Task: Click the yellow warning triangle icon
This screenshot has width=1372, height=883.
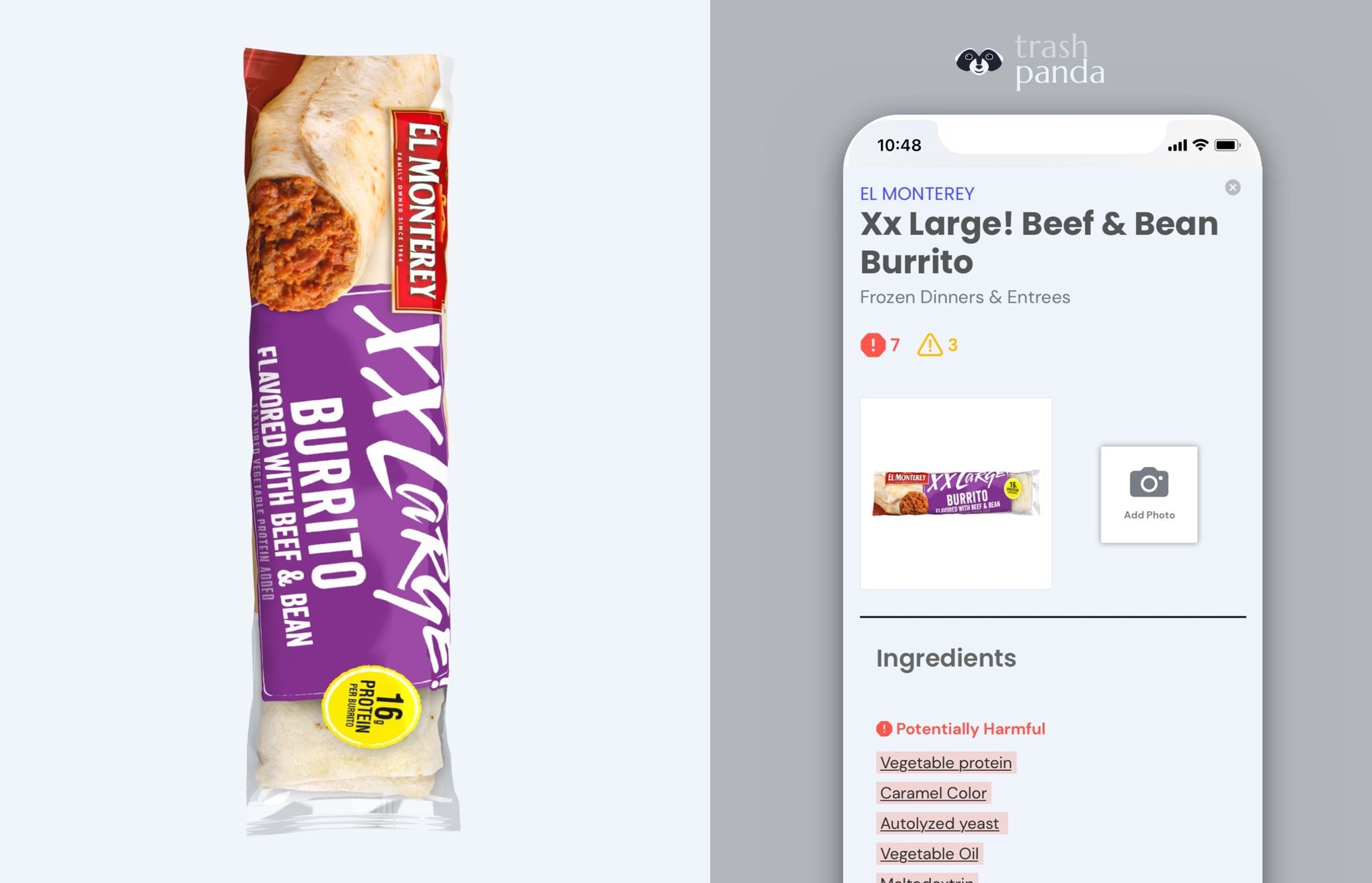Action: 929,345
